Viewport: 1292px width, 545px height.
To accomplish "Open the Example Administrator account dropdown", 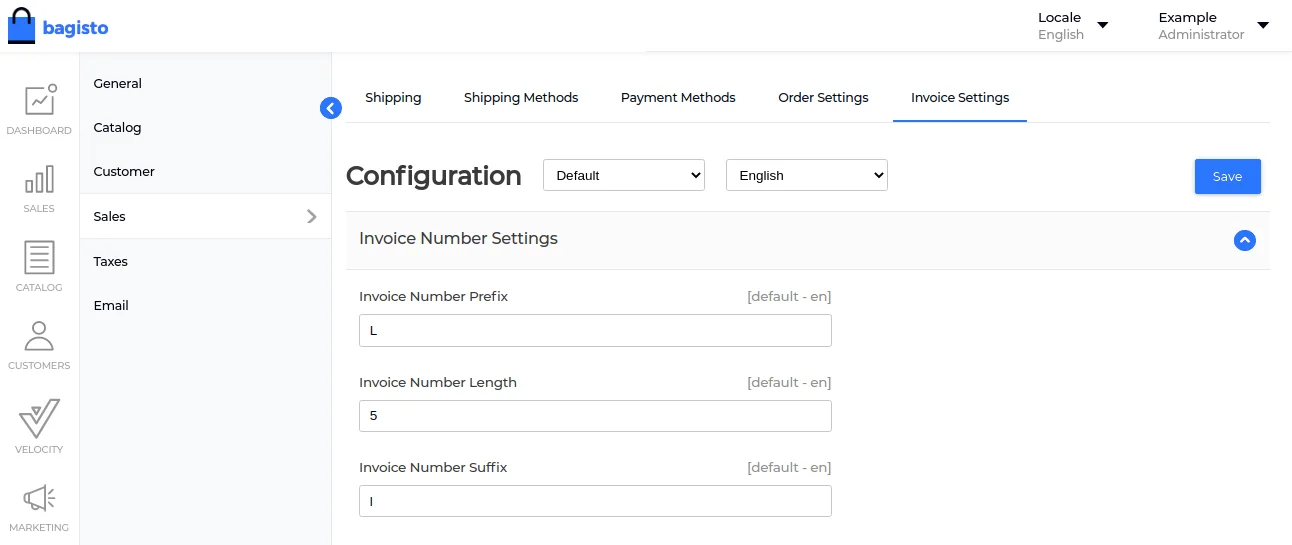I will coord(1213,26).
